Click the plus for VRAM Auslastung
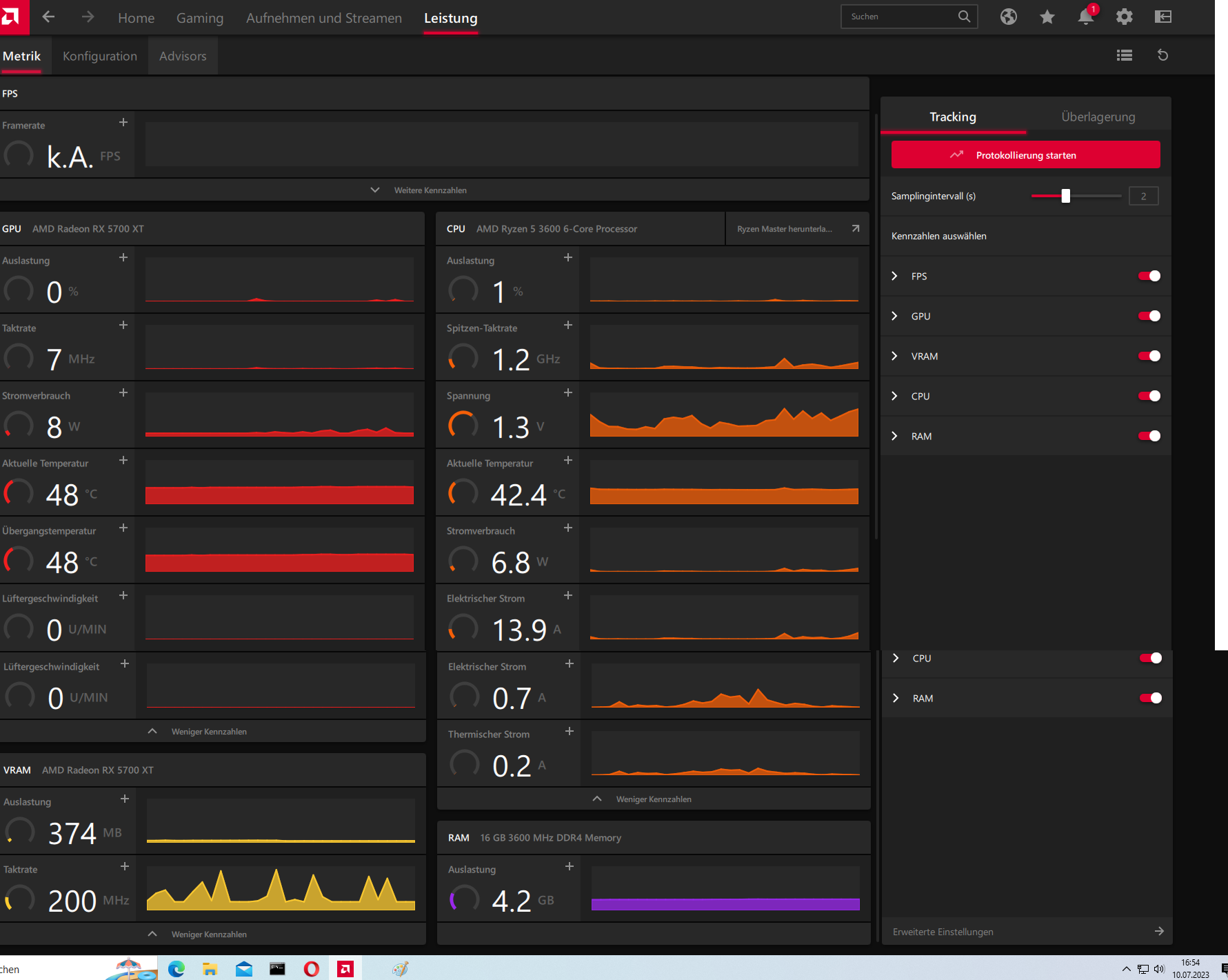Screen dimensions: 1228x980 (125, 799)
